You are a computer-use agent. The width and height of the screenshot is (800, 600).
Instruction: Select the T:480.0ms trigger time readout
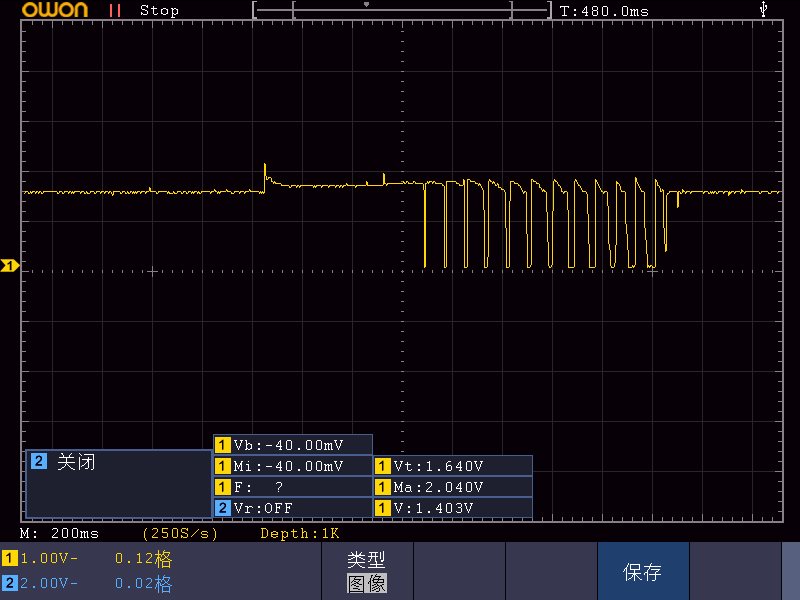(604, 11)
